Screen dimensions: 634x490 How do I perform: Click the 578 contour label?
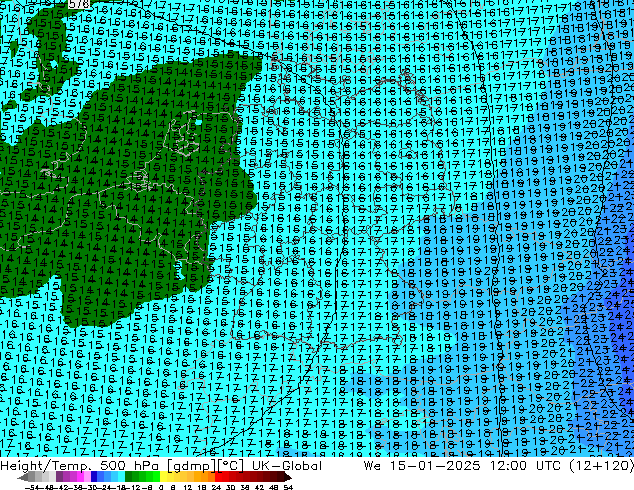tap(80, 4)
